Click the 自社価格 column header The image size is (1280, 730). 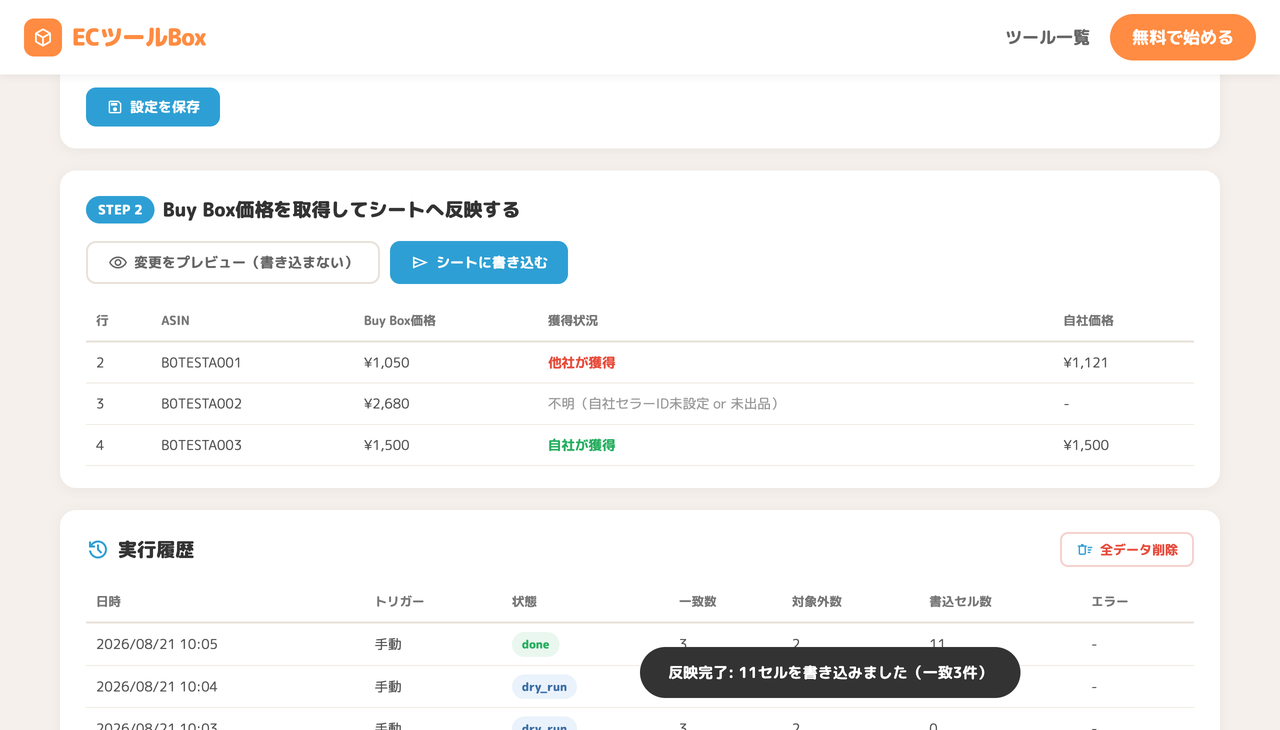[1089, 321]
